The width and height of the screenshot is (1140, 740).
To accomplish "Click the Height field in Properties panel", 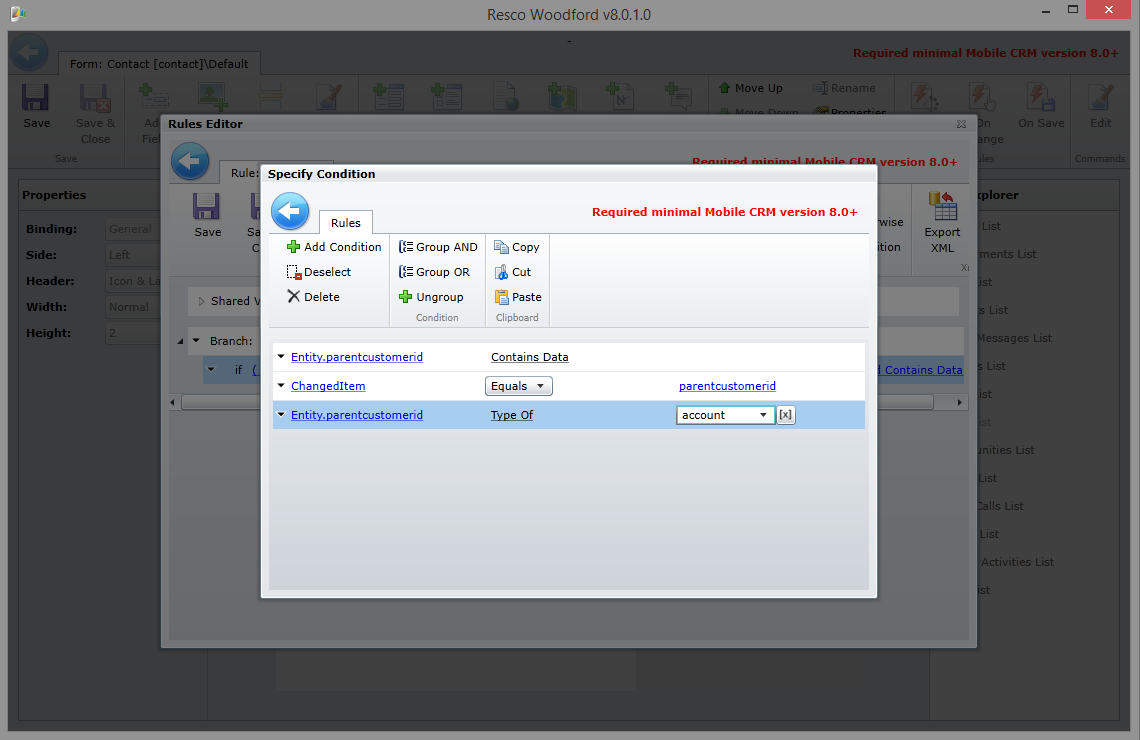I will (132, 334).
